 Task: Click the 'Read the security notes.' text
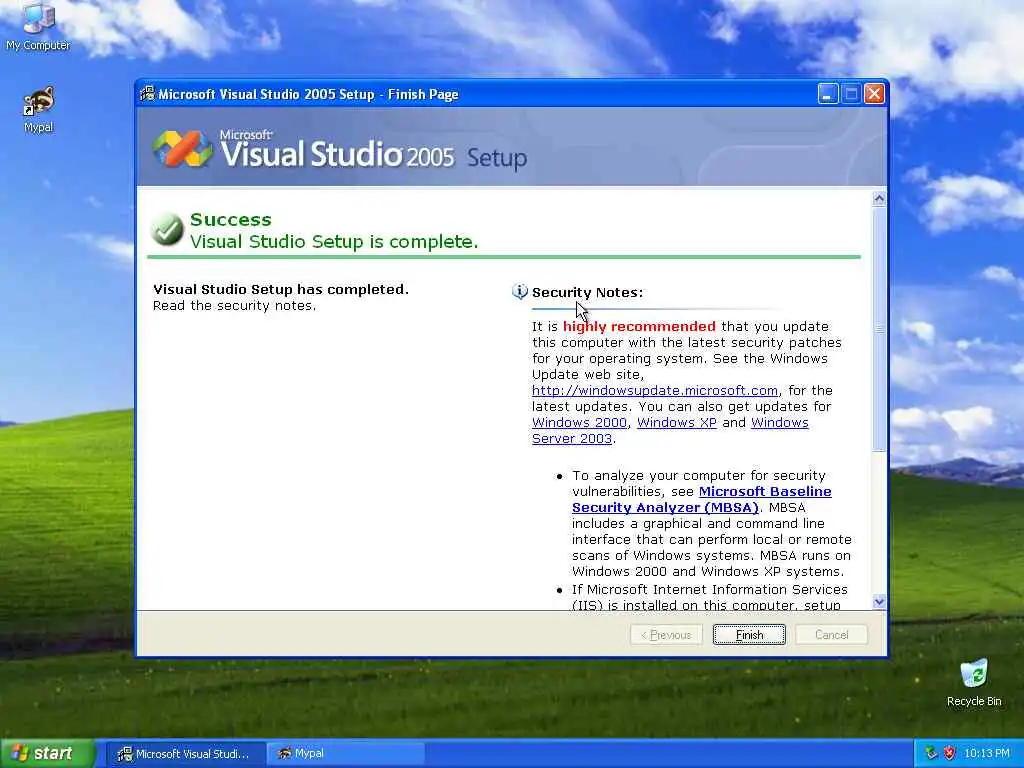tap(234, 306)
